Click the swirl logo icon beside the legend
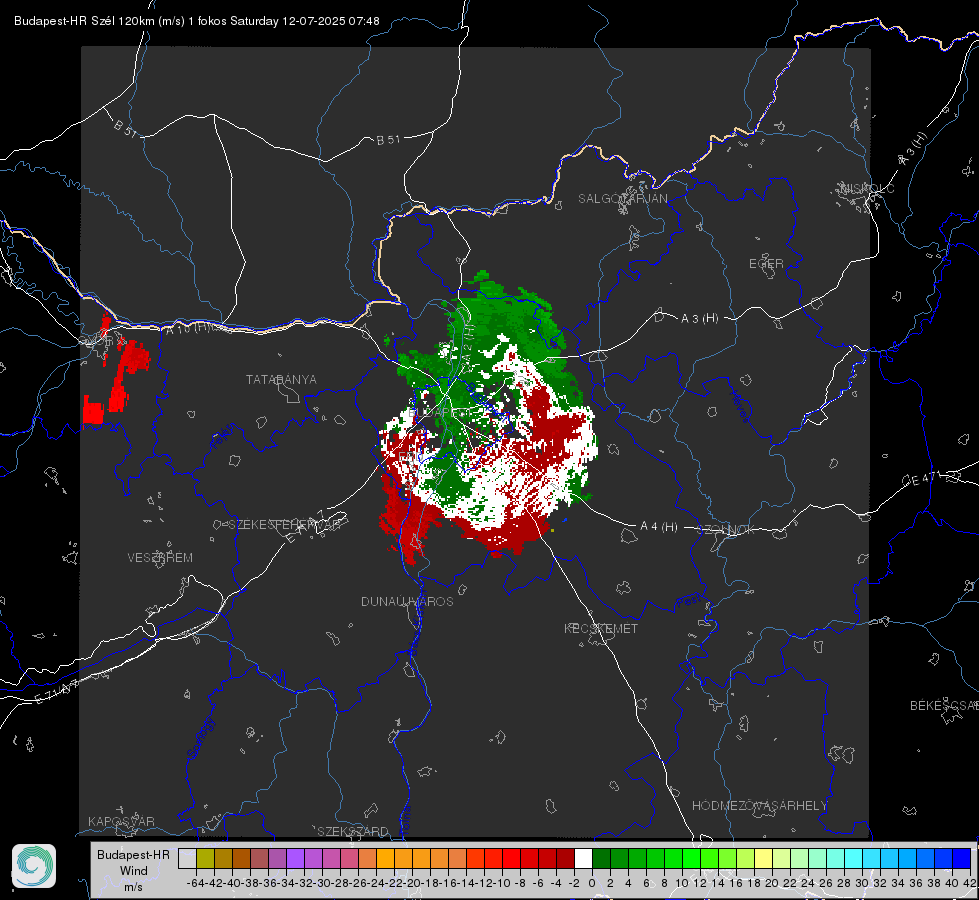979x900 pixels. tap(34, 866)
